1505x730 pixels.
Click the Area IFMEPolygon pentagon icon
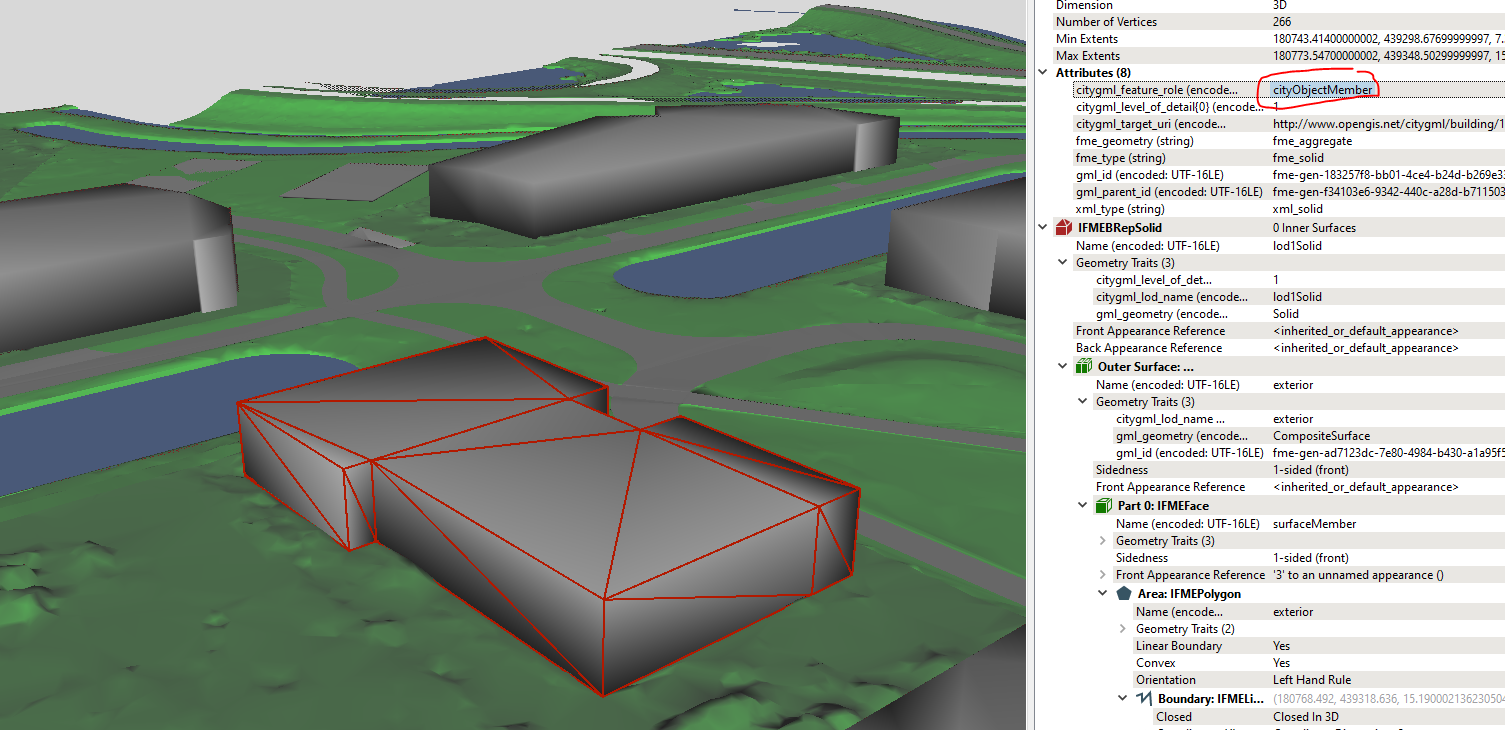coord(1124,594)
